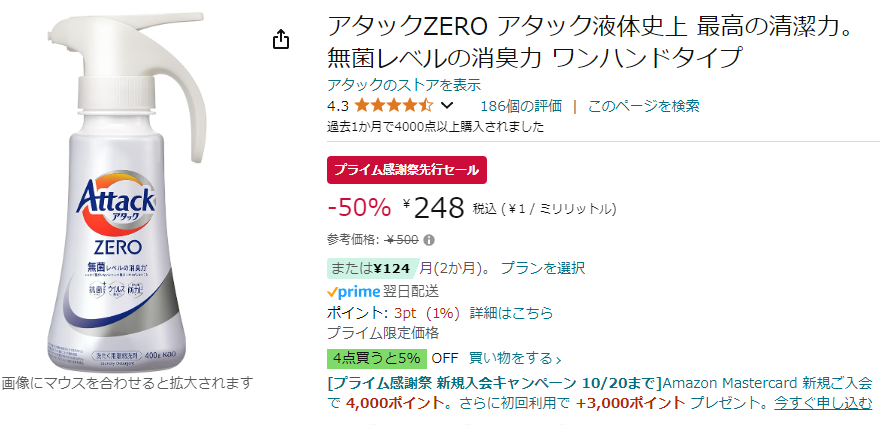Click the orange star rating icons

tap(393, 105)
